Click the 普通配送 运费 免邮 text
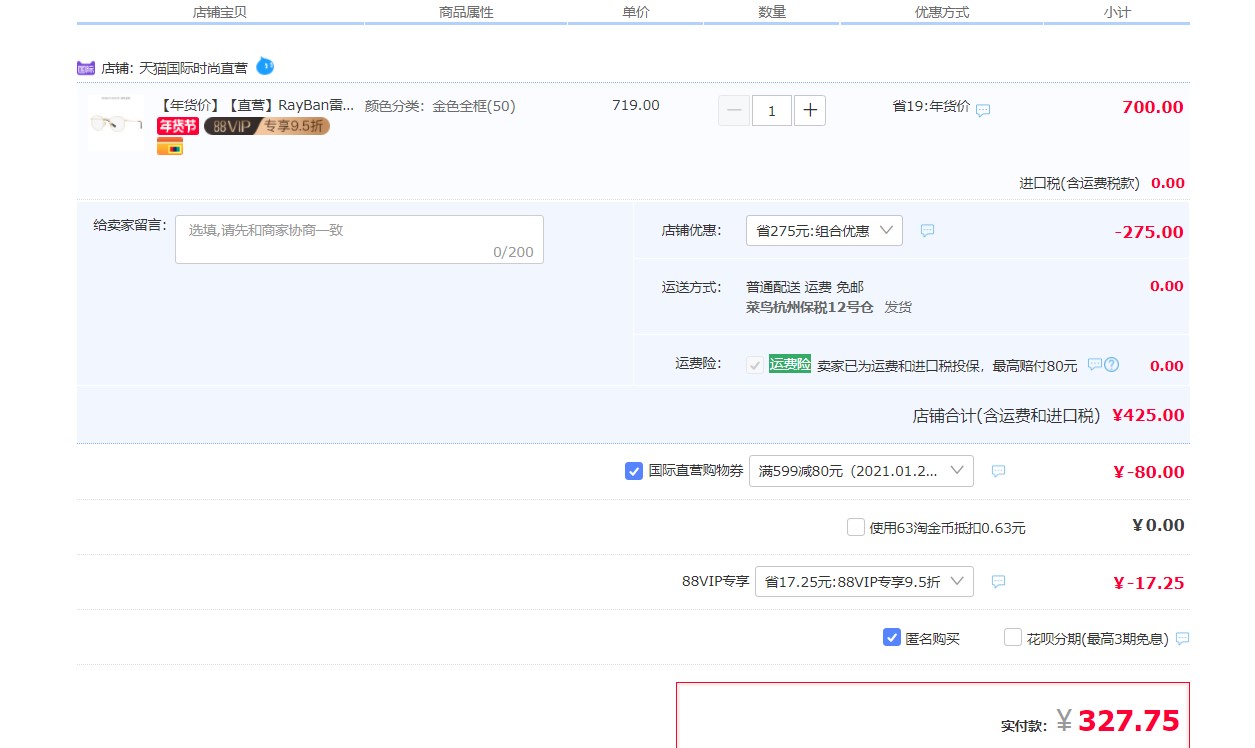Screen dimensions: 1255x748 click(x=805, y=287)
